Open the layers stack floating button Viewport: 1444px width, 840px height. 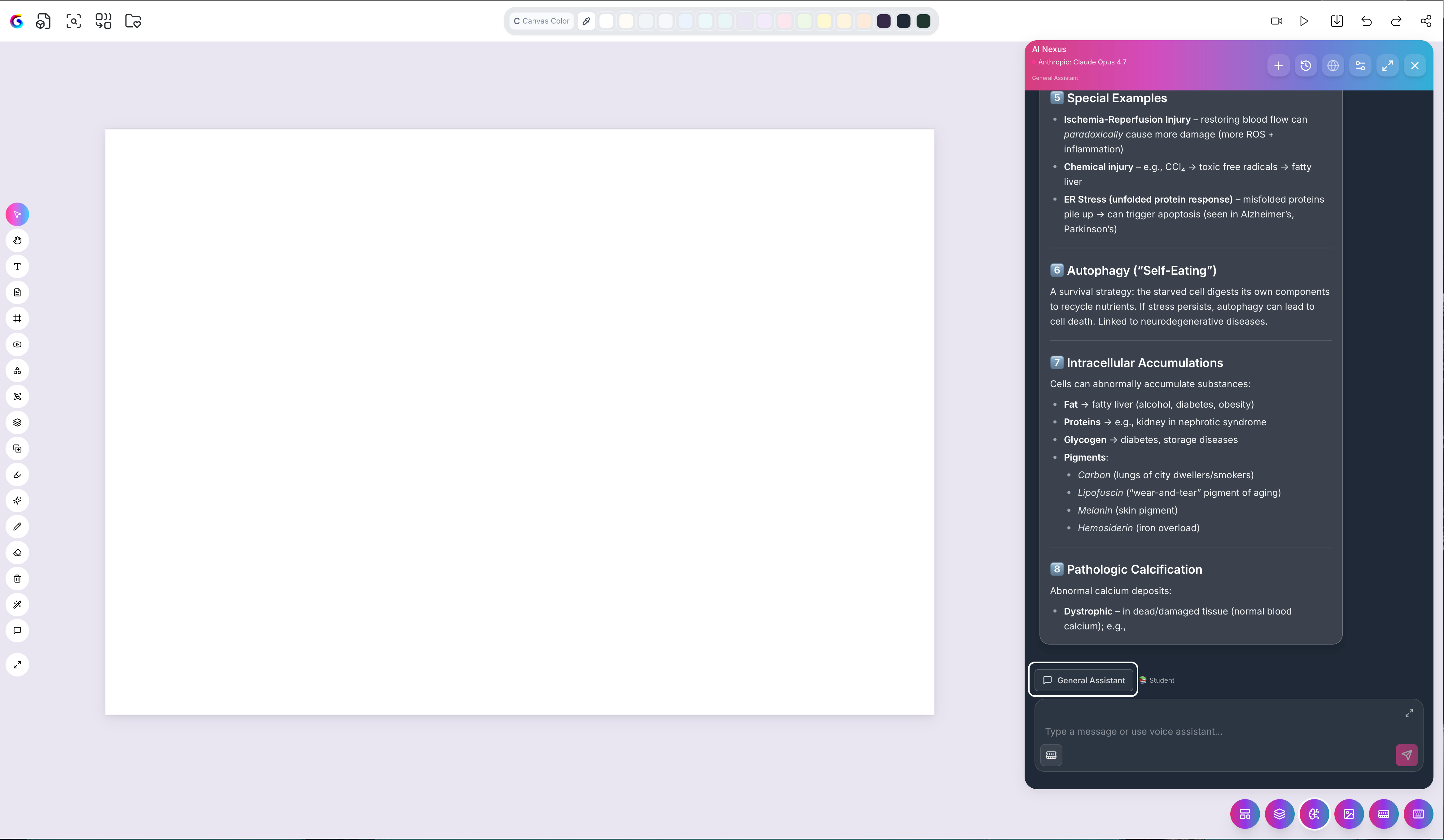point(1280,814)
